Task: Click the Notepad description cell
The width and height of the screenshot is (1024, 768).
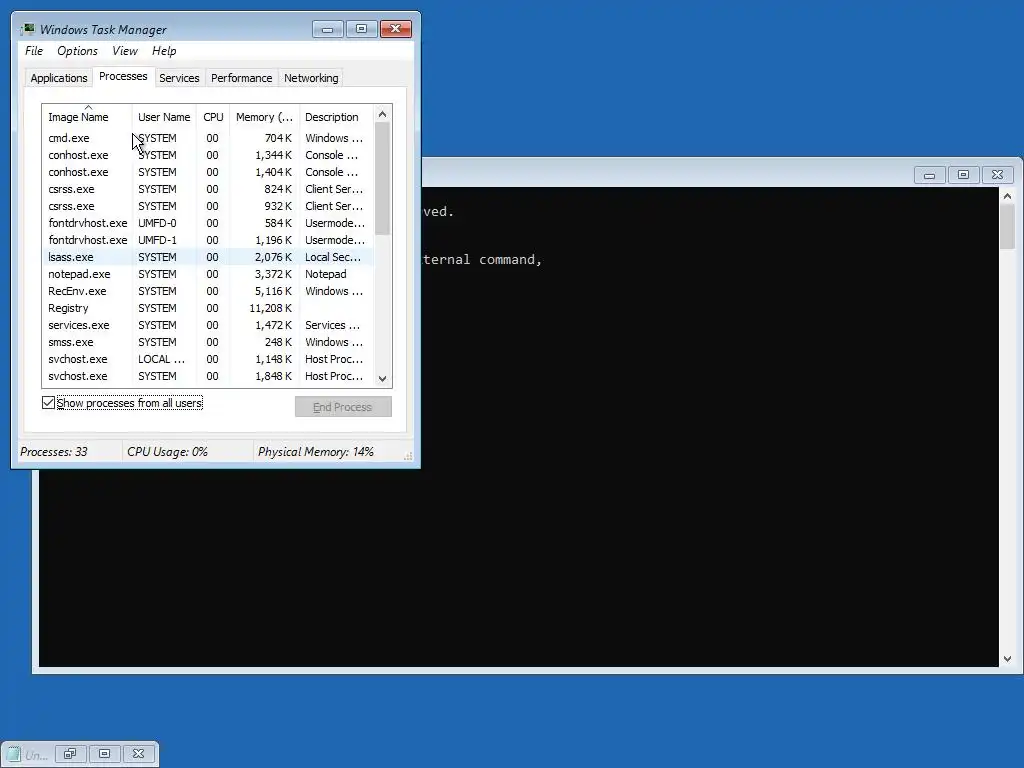Action: click(325, 274)
